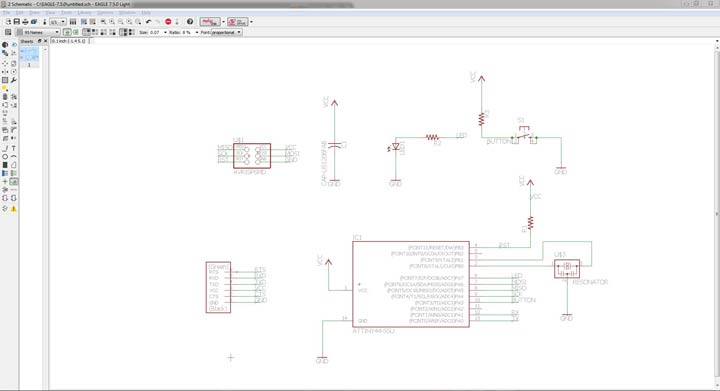Run the ERC check tool

pos(5,209)
